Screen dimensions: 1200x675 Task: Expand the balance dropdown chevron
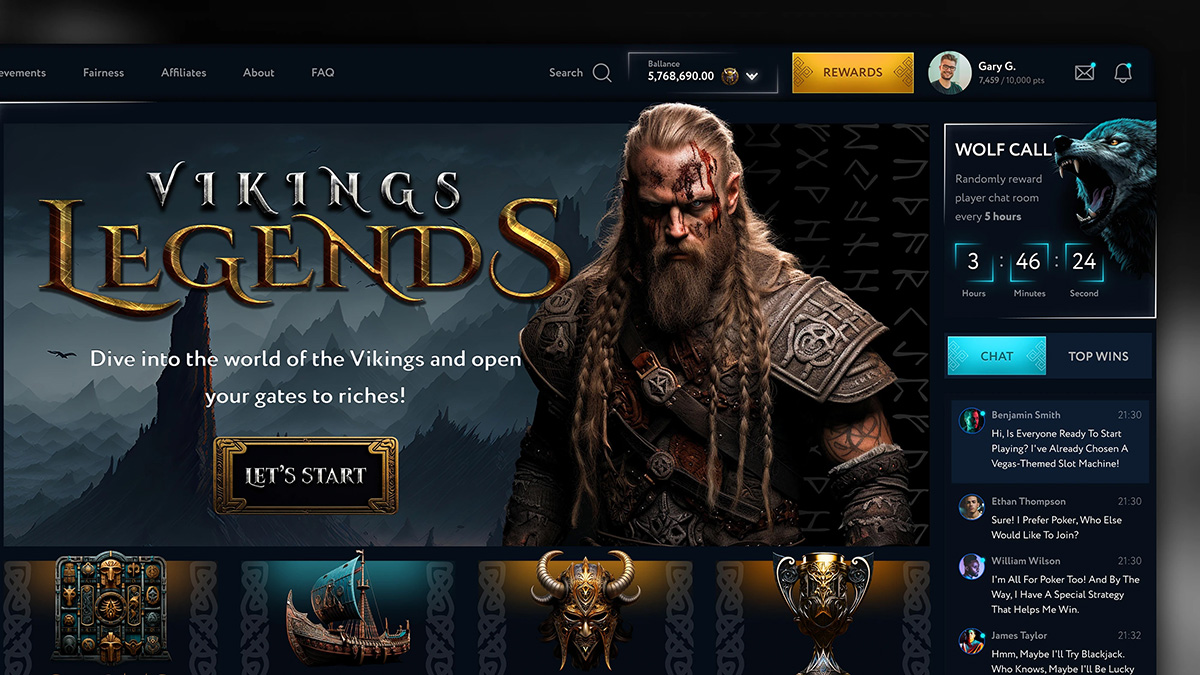(752, 76)
